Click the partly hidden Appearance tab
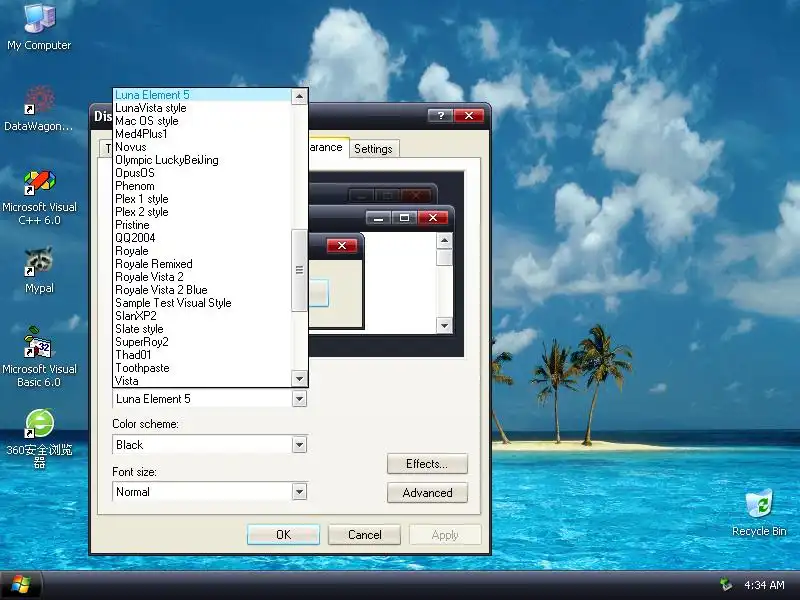This screenshot has height=600, width=800. [328, 147]
